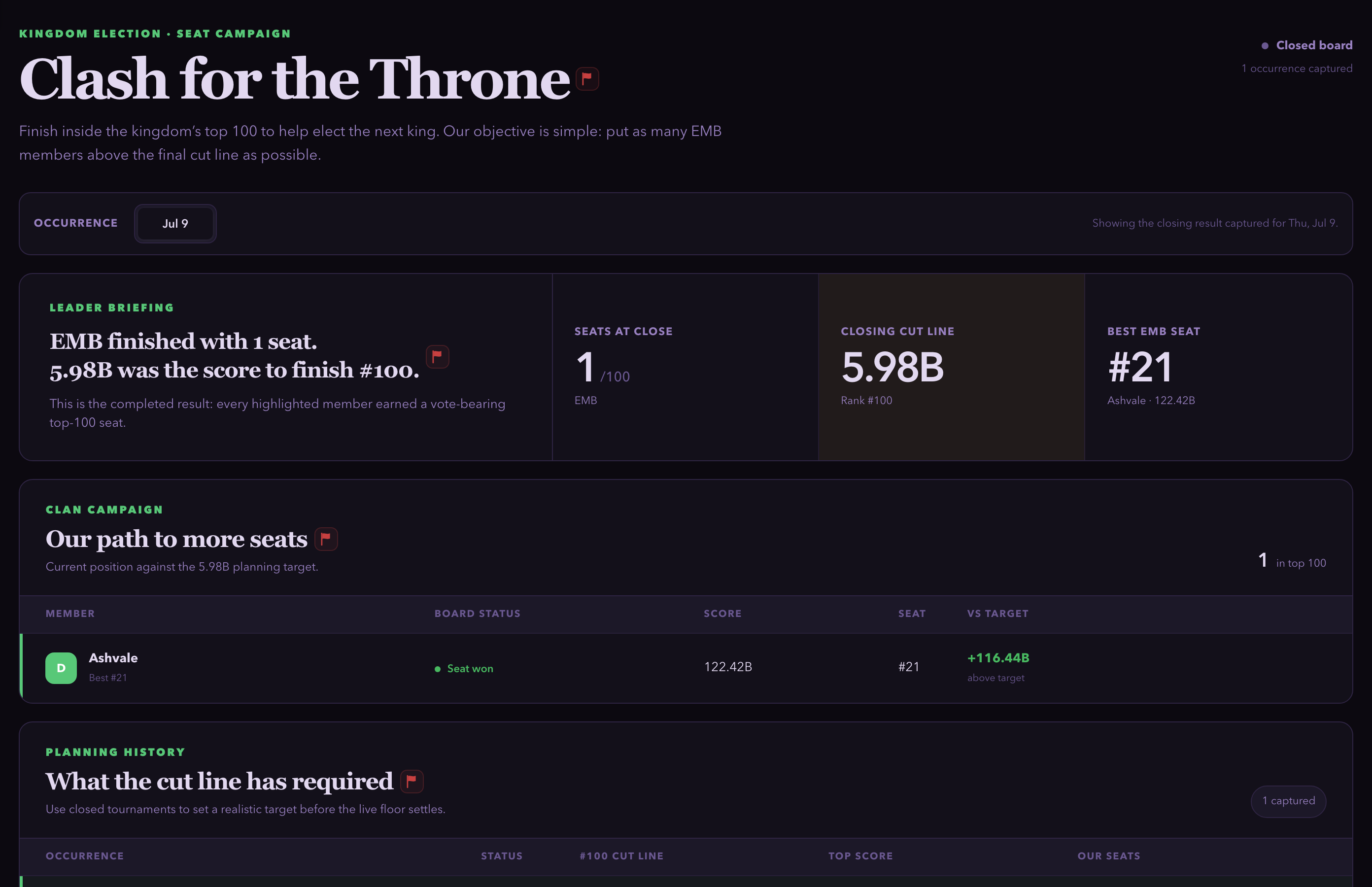
Task: Sort by the Score column header
Action: click(x=722, y=614)
